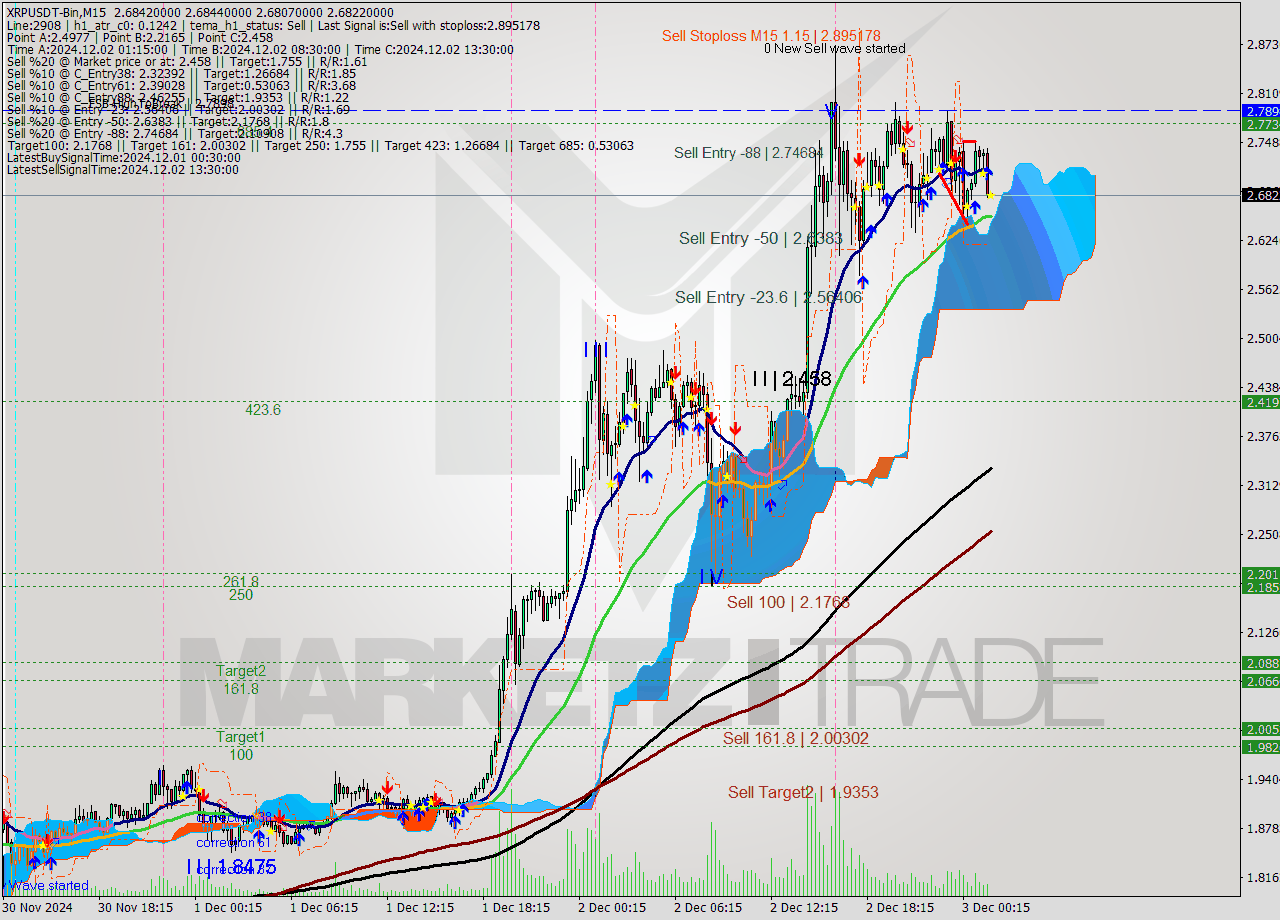
Task: Select the '3 Dec 00:15' time axis label
Action: click(x=995, y=908)
